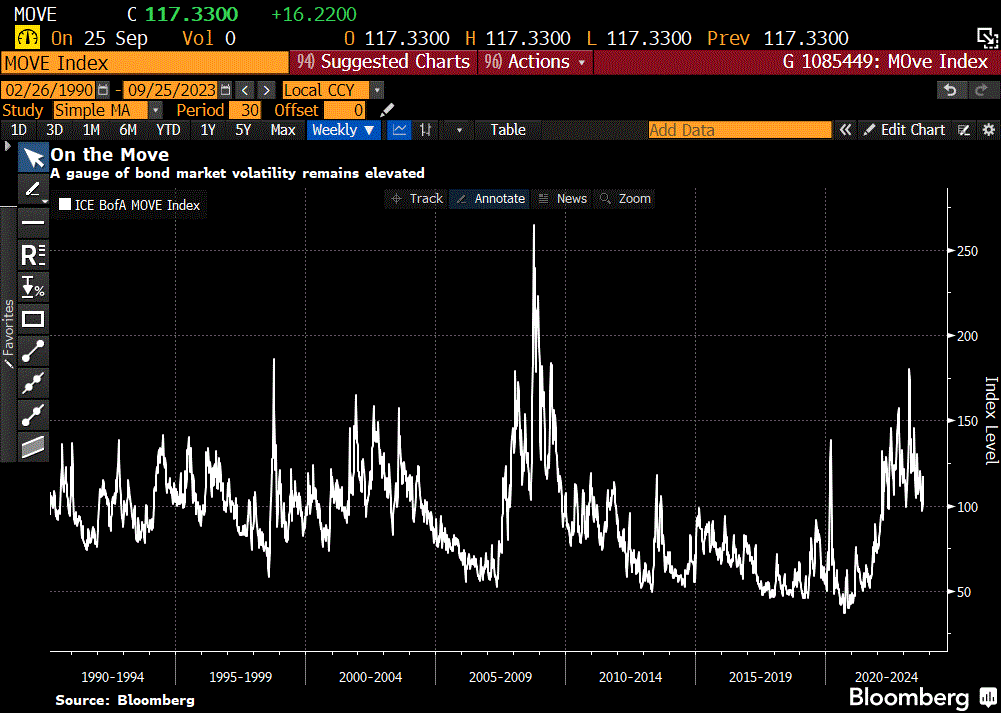
Task: Click the chart title 'On the Move'
Action: click(110, 155)
